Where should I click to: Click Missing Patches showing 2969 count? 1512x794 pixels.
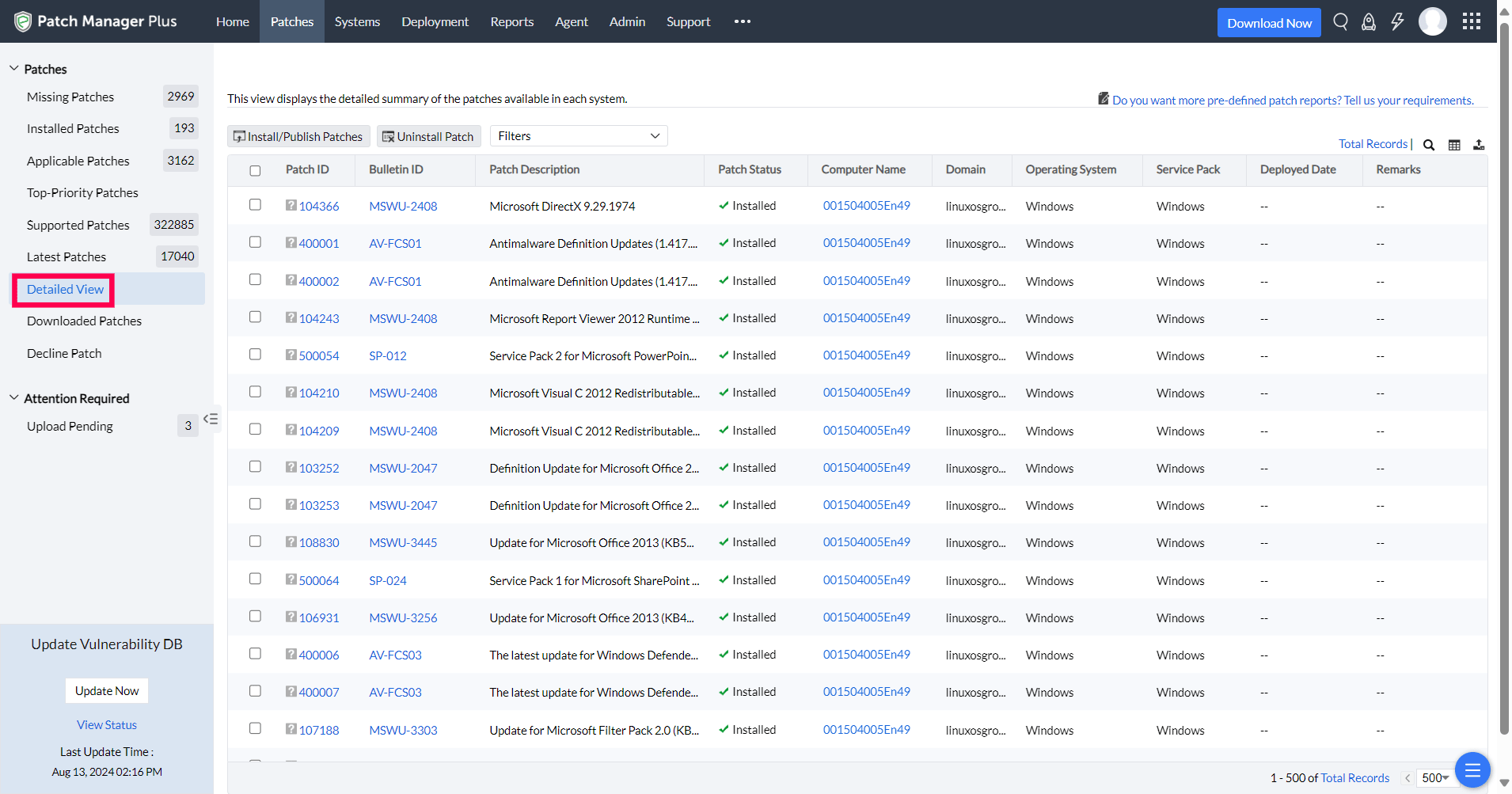tap(70, 96)
